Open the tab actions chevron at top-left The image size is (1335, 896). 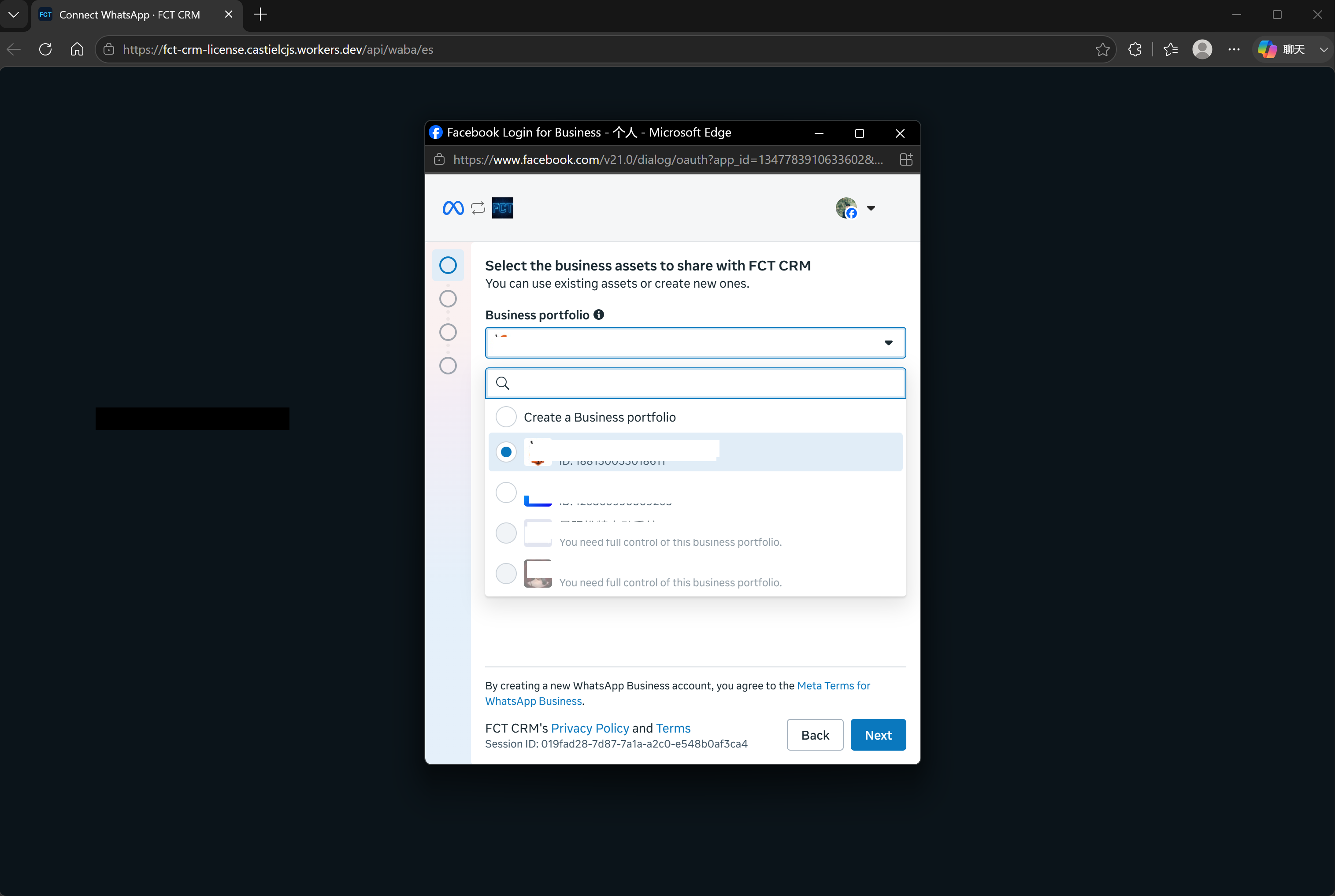tap(14, 14)
